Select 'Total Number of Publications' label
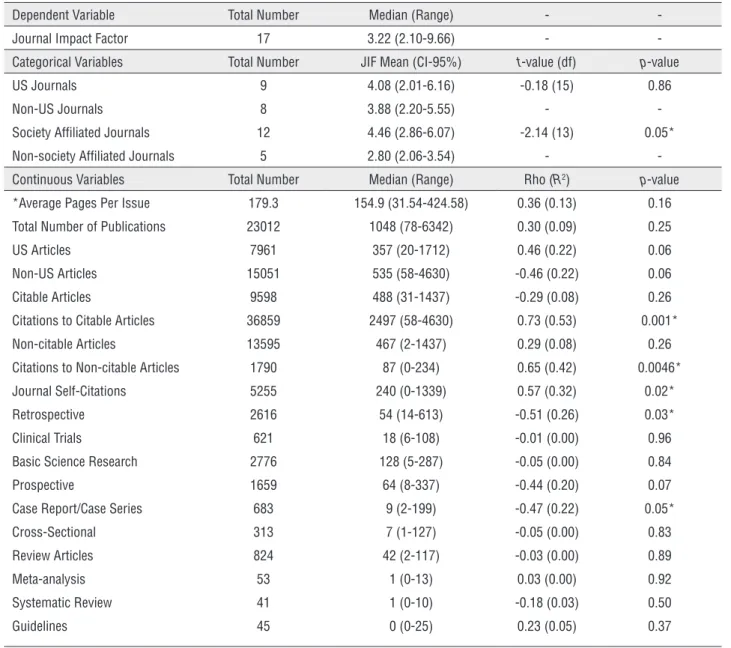731x648 pixels. [89, 227]
